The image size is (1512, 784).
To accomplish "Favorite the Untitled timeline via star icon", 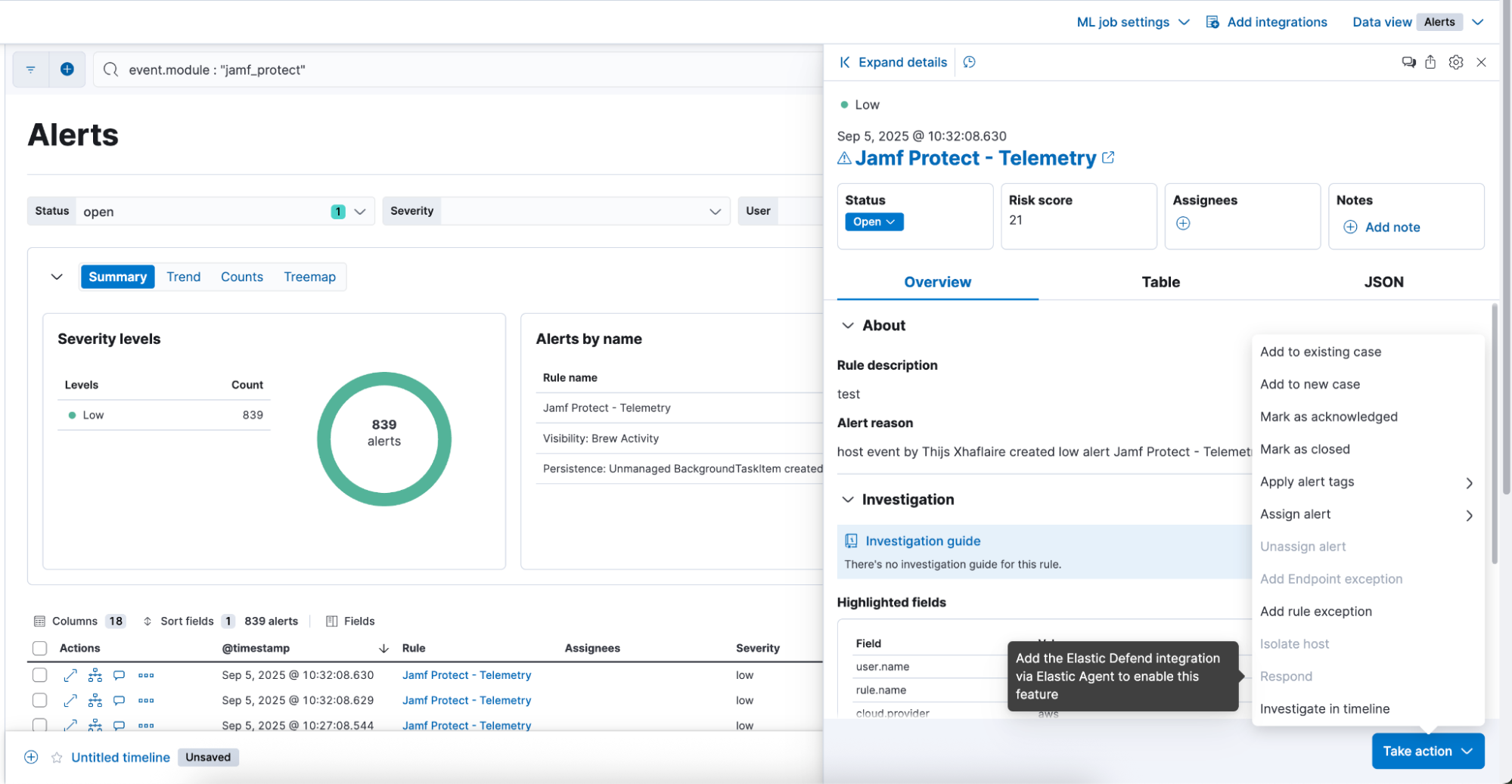I will 56,757.
